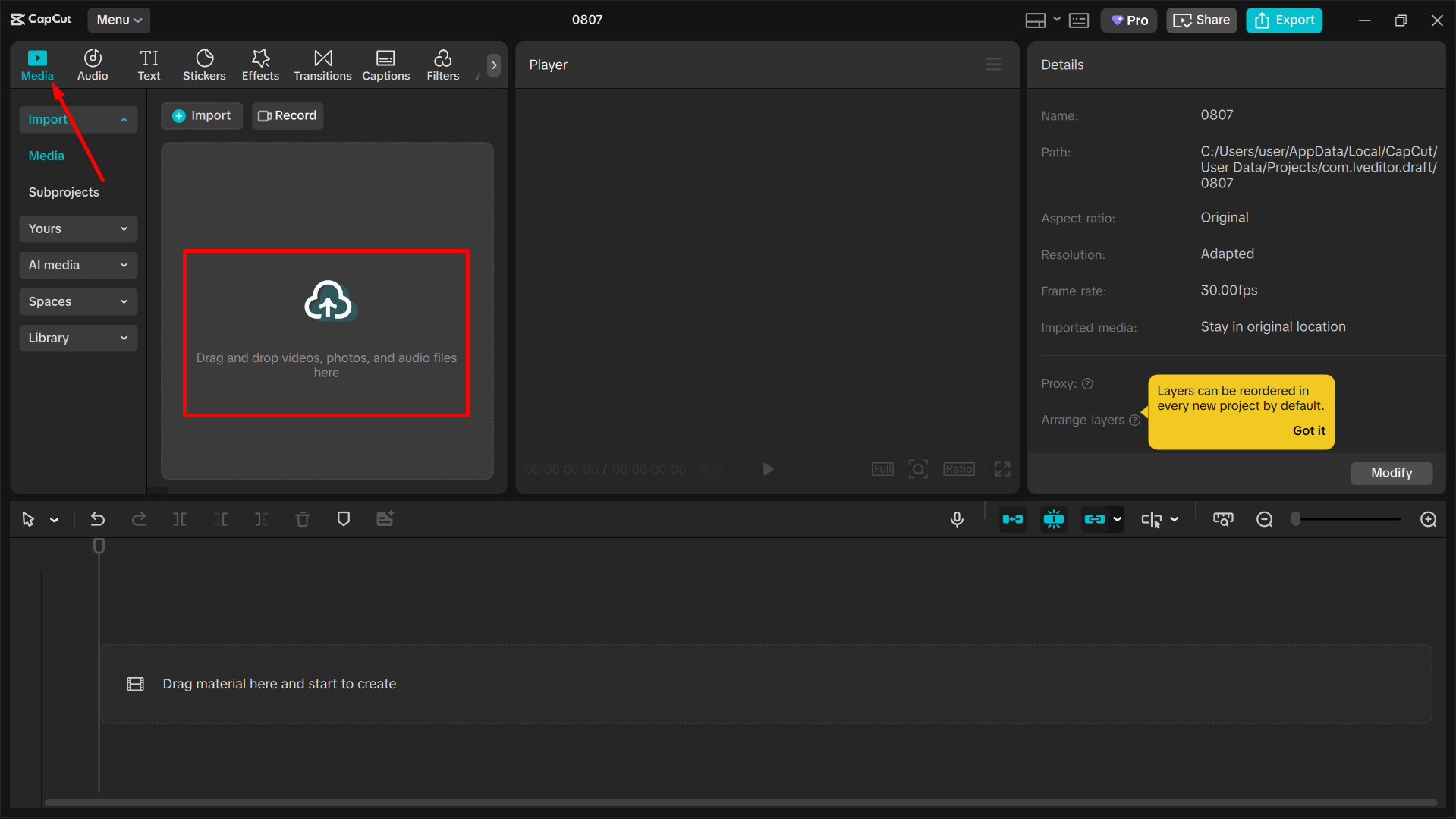Click the cloud upload icon
The width and height of the screenshot is (1456, 819).
click(x=329, y=301)
